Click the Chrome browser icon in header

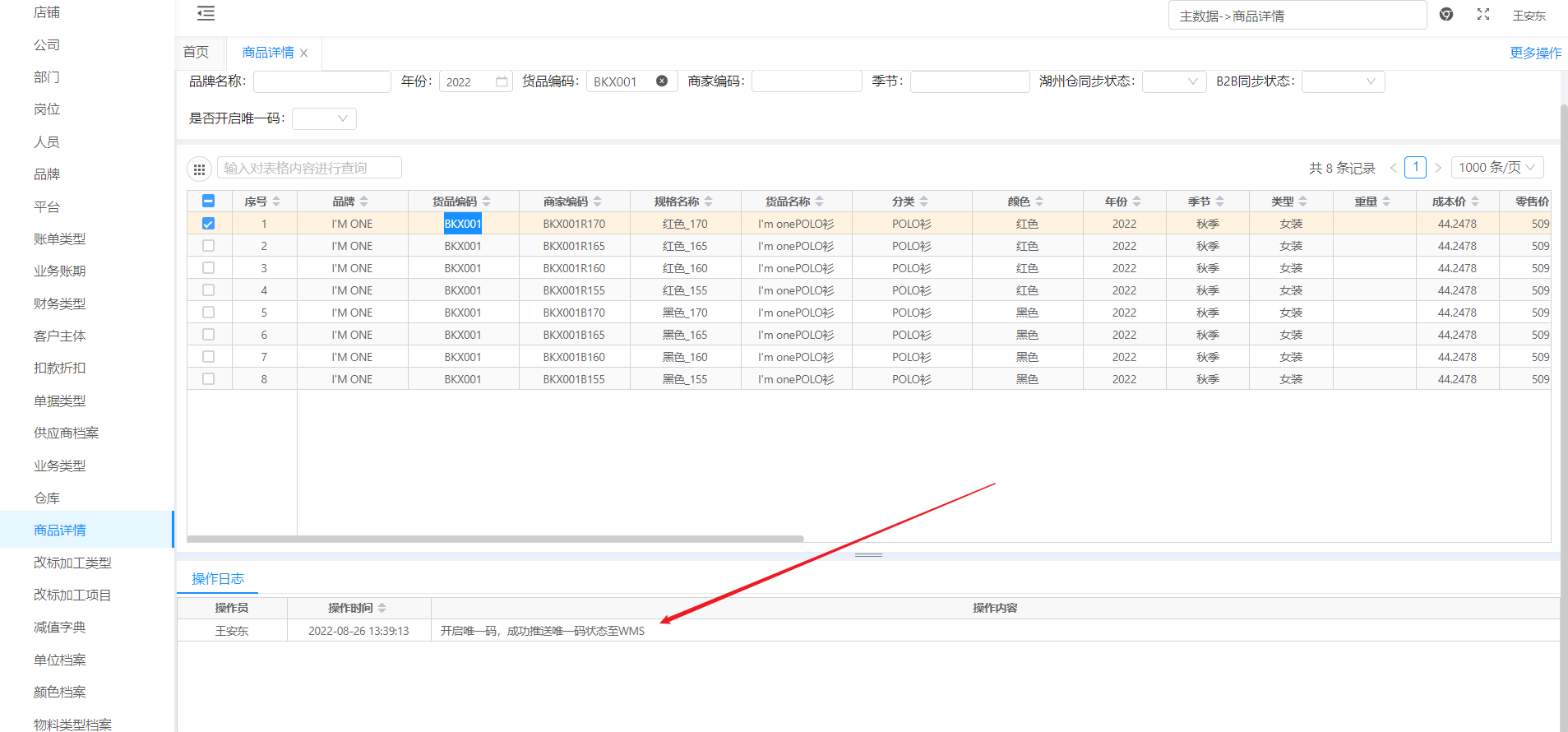pyautogui.click(x=1446, y=15)
